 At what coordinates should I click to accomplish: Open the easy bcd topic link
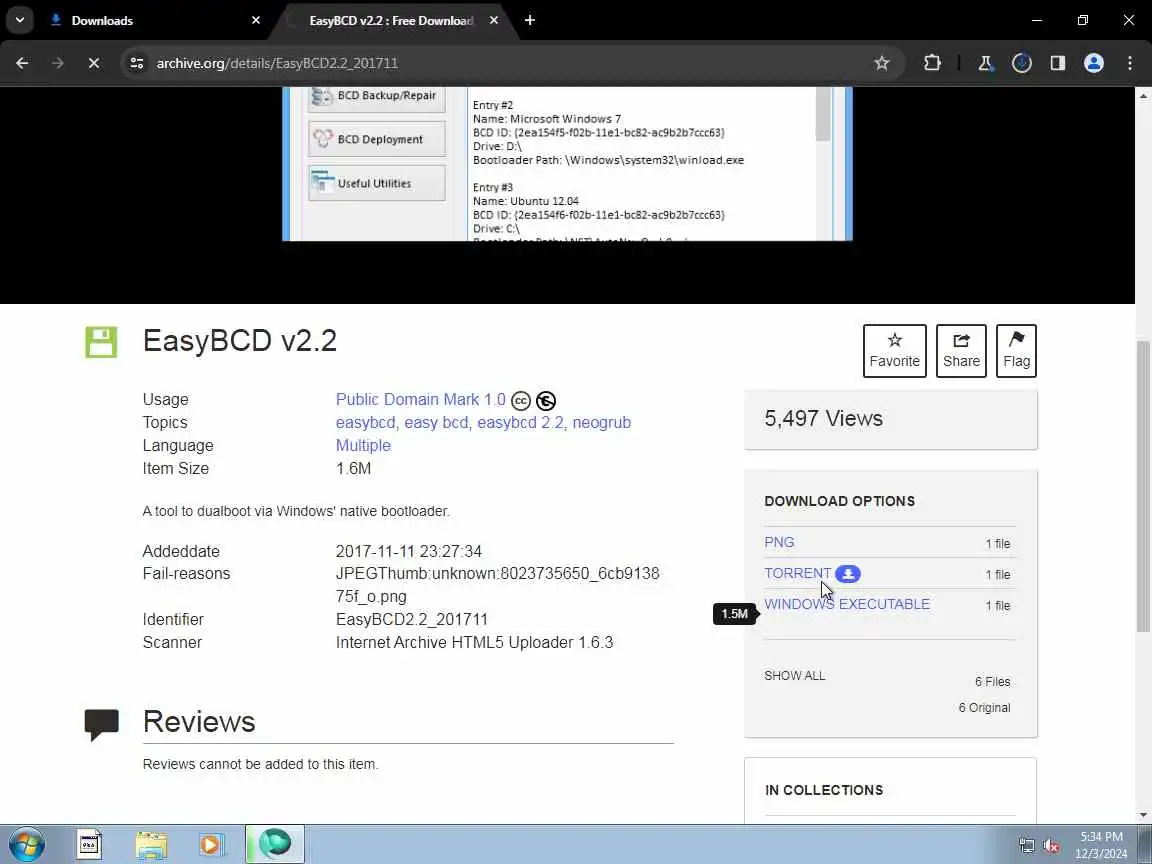[x=436, y=422]
